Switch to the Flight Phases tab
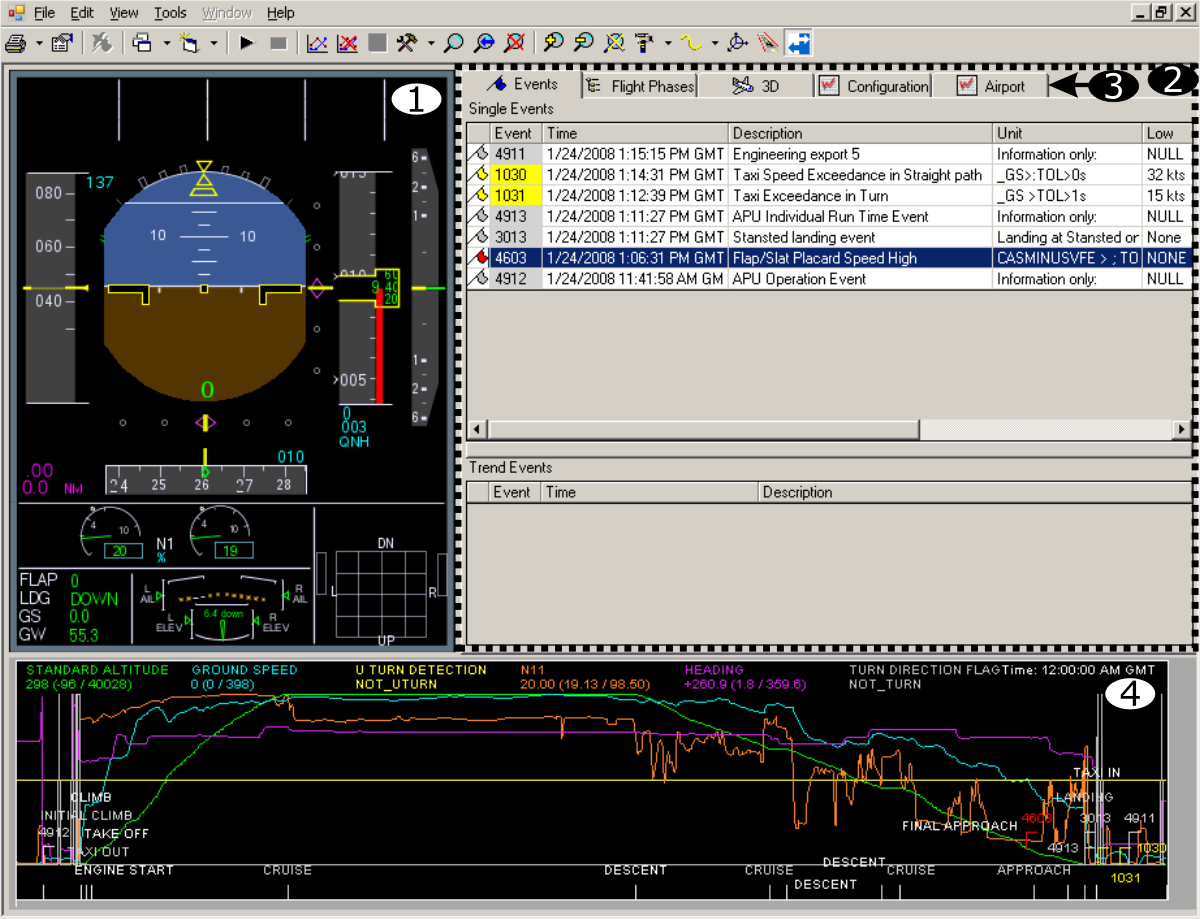Viewport: 1200px width, 919px height. coord(640,86)
